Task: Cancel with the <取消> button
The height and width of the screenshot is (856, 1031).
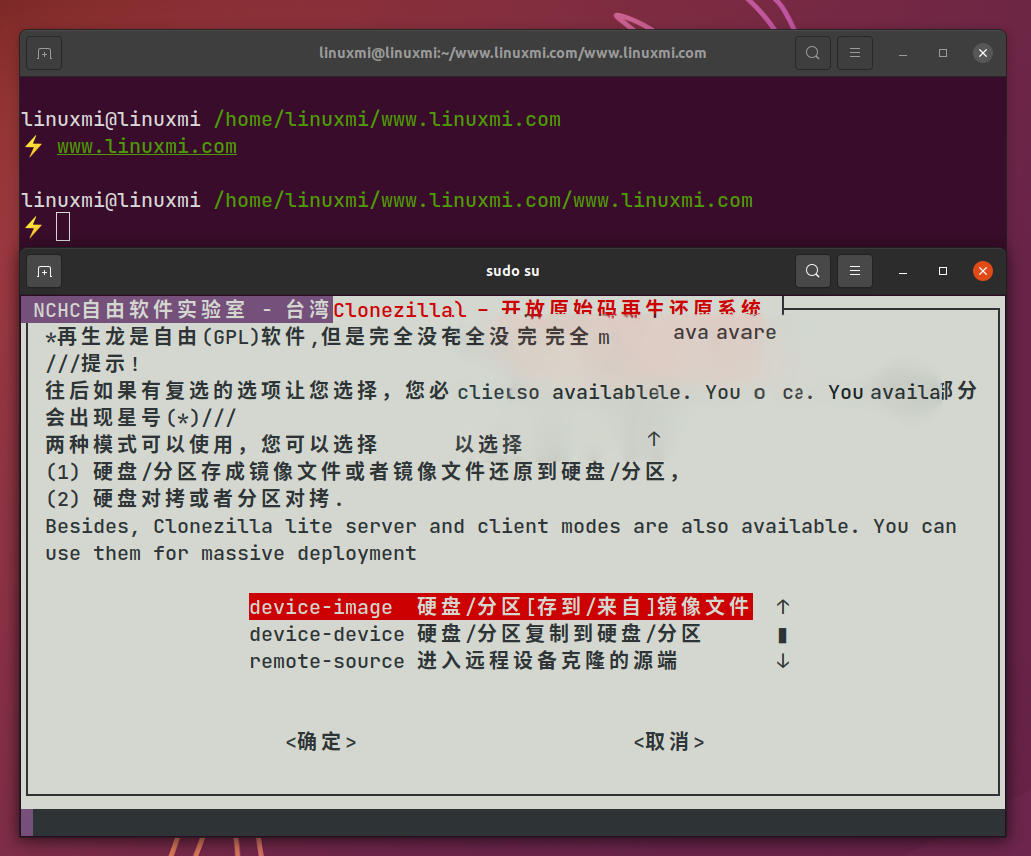Action: (x=669, y=742)
